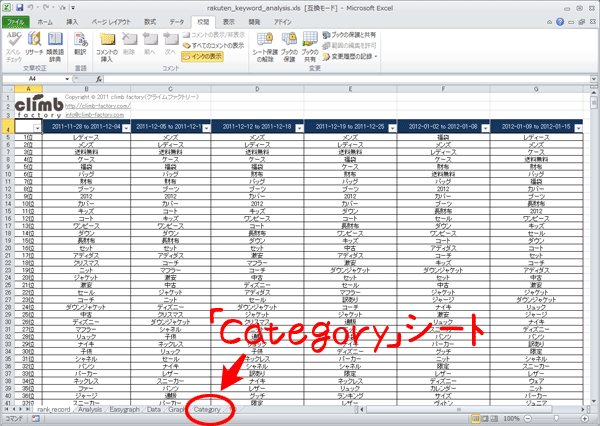Switch to the Home (ホーム) ribbon tab

(x=45, y=22)
